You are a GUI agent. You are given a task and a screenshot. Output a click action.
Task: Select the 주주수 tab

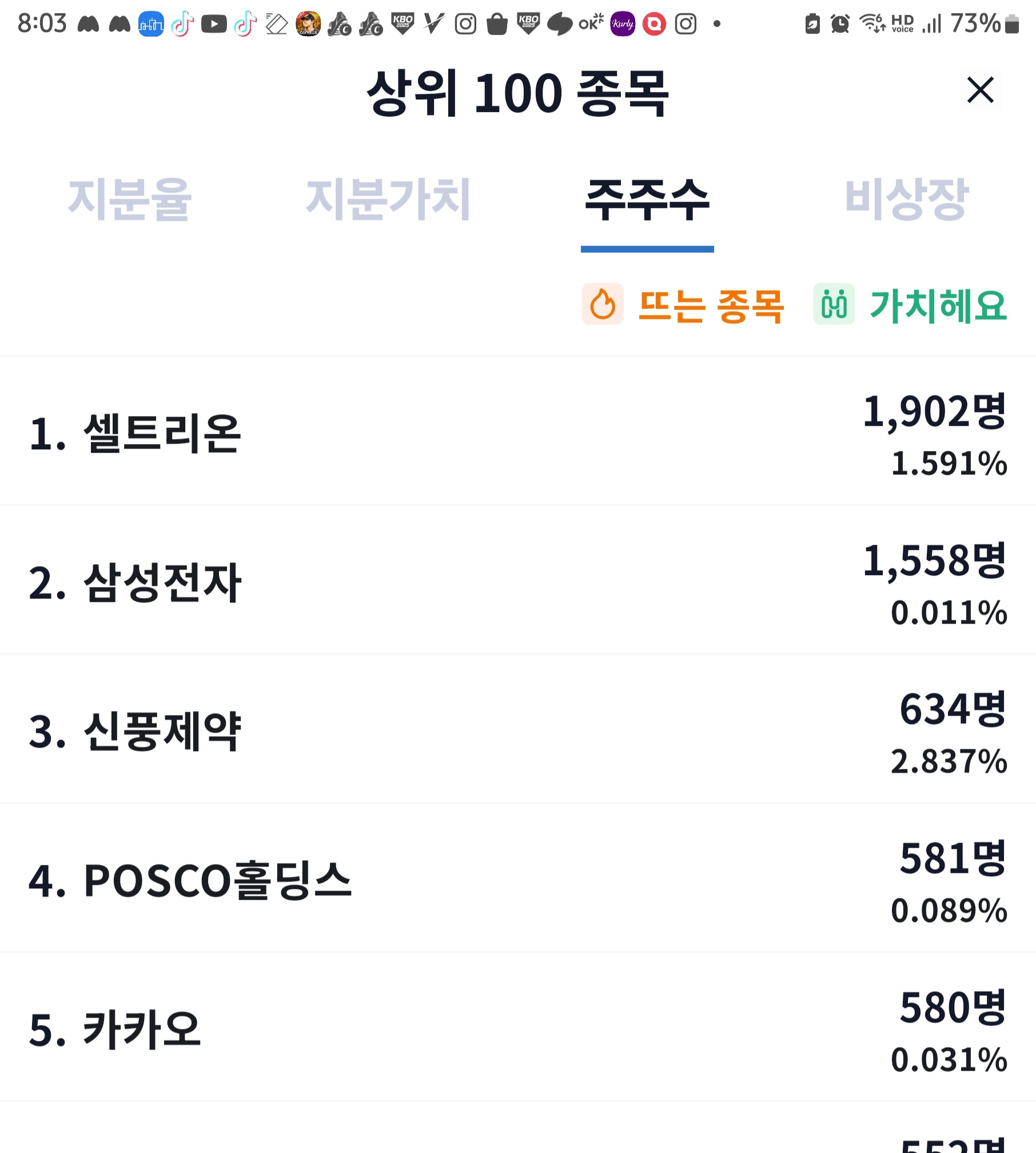click(647, 199)
